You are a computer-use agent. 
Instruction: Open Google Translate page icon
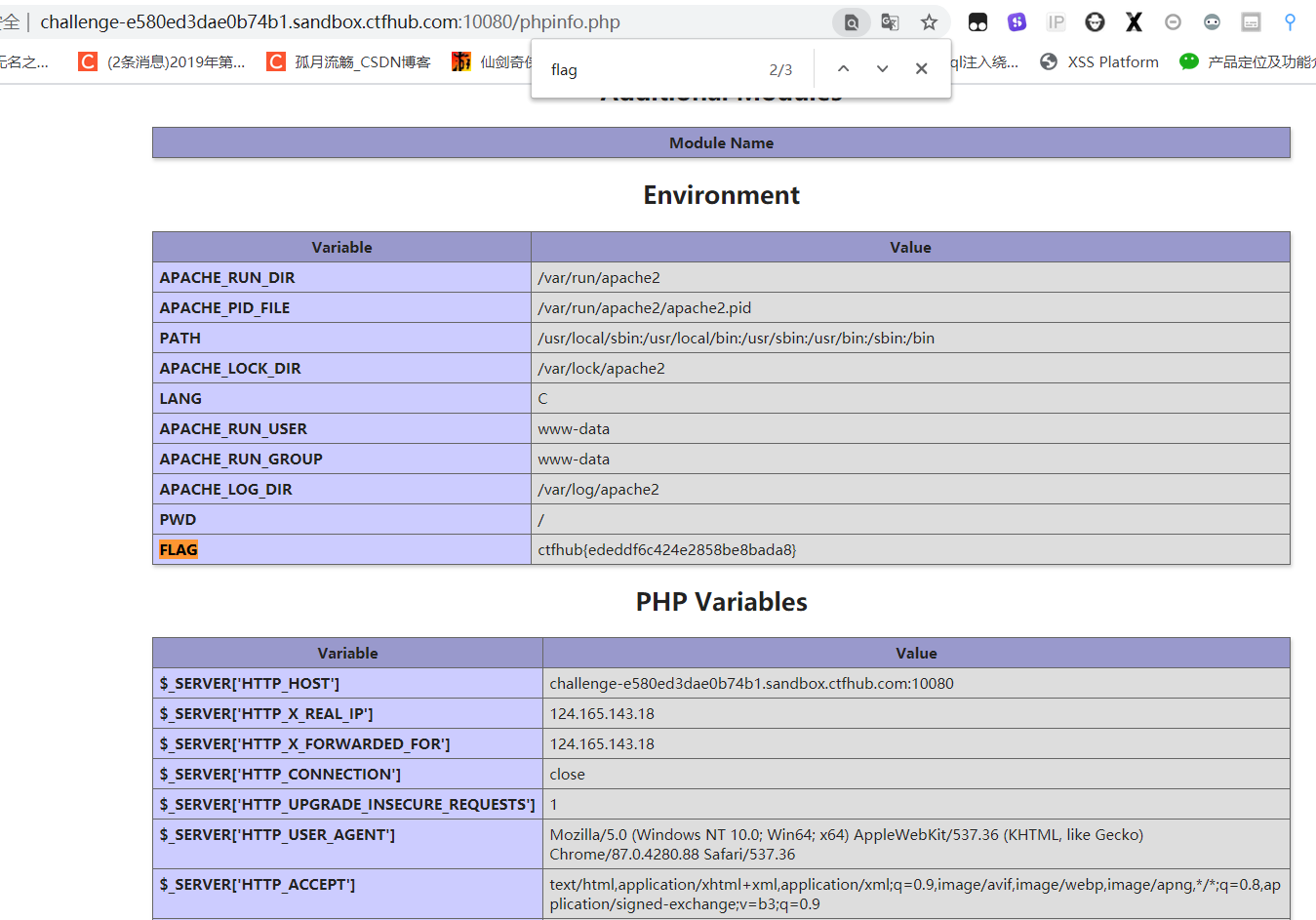tap(890, 22)
